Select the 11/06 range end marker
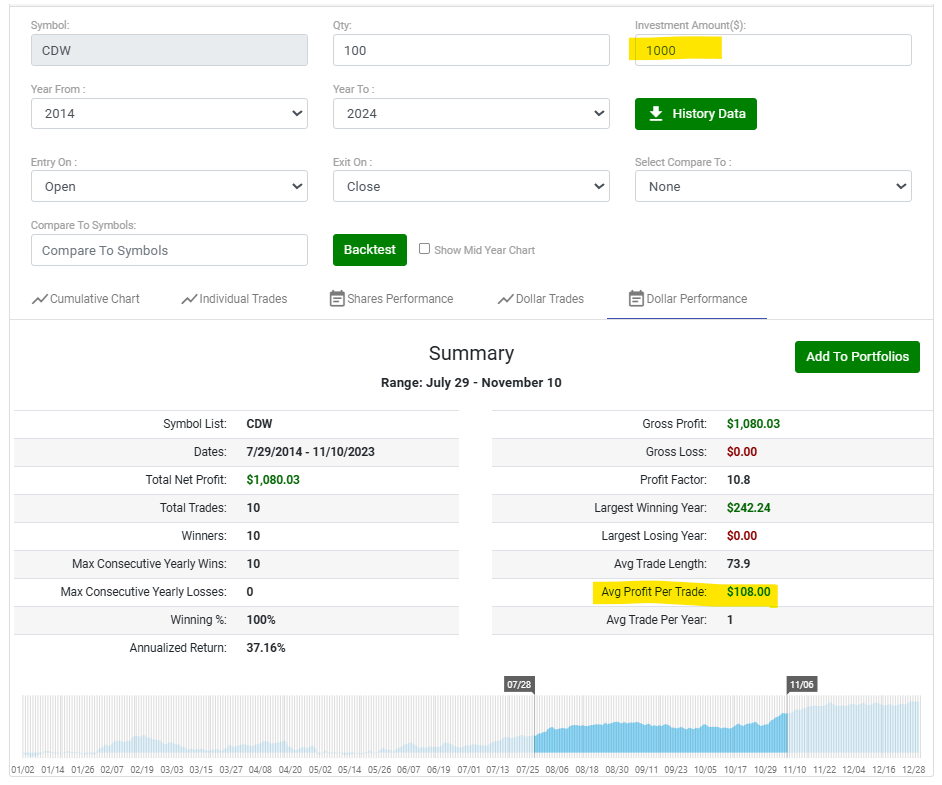 point(802,684)
